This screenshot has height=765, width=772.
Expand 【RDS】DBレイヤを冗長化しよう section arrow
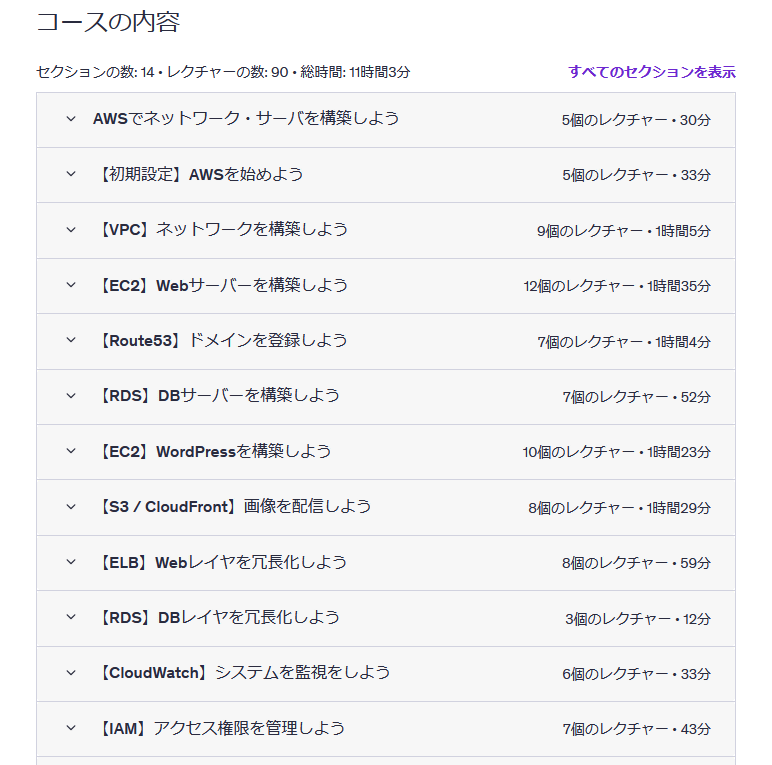71,617
